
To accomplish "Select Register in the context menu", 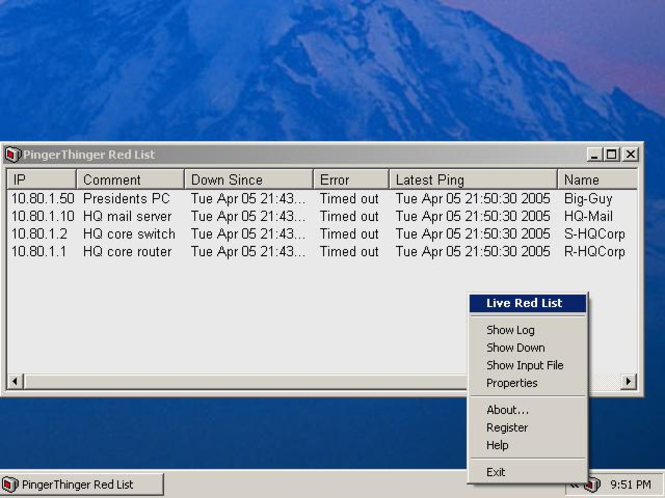I will 528,428.
